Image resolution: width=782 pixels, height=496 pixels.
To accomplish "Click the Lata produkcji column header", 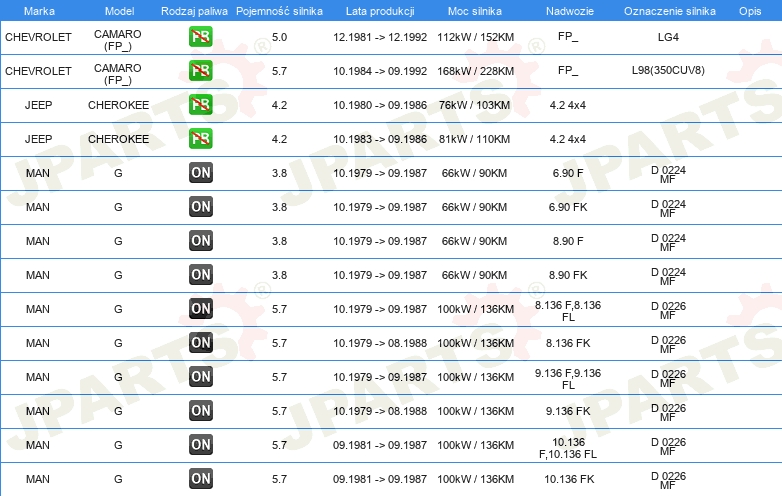I will pos(380,11).
